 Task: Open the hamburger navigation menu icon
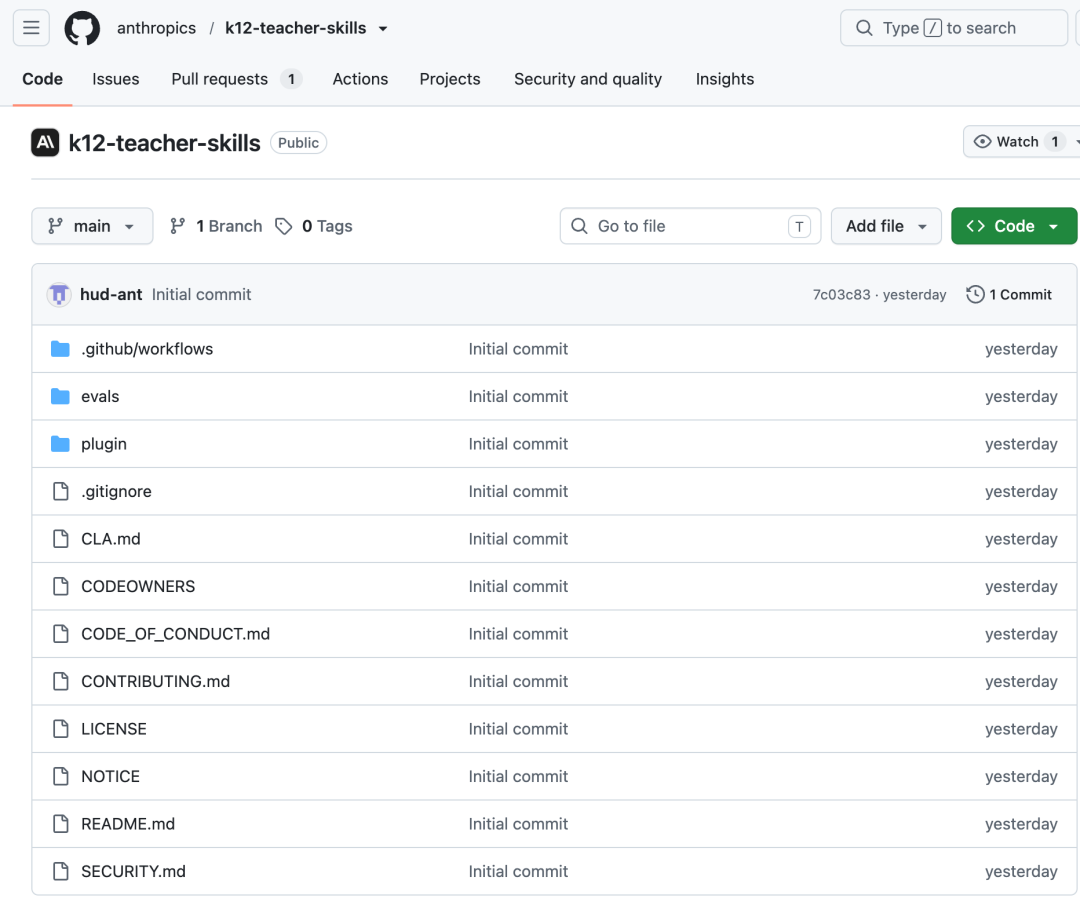[31, 28]
